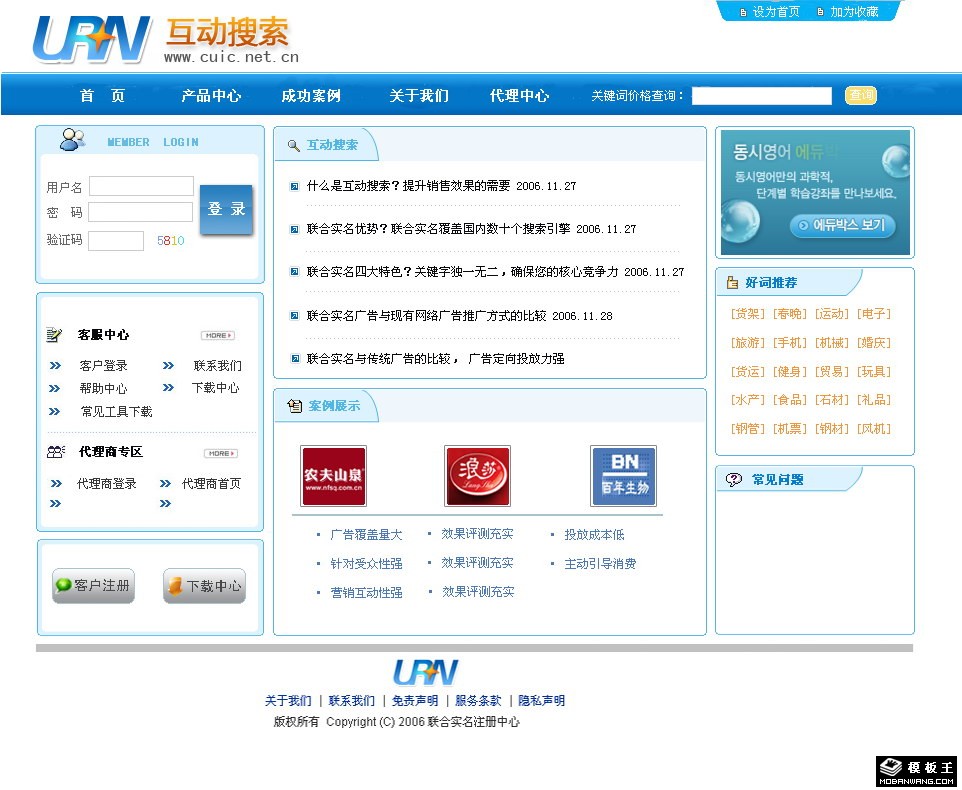Select keyword [春晚]
The height and width of the screenshot is (790, 962).
(790, 314)
